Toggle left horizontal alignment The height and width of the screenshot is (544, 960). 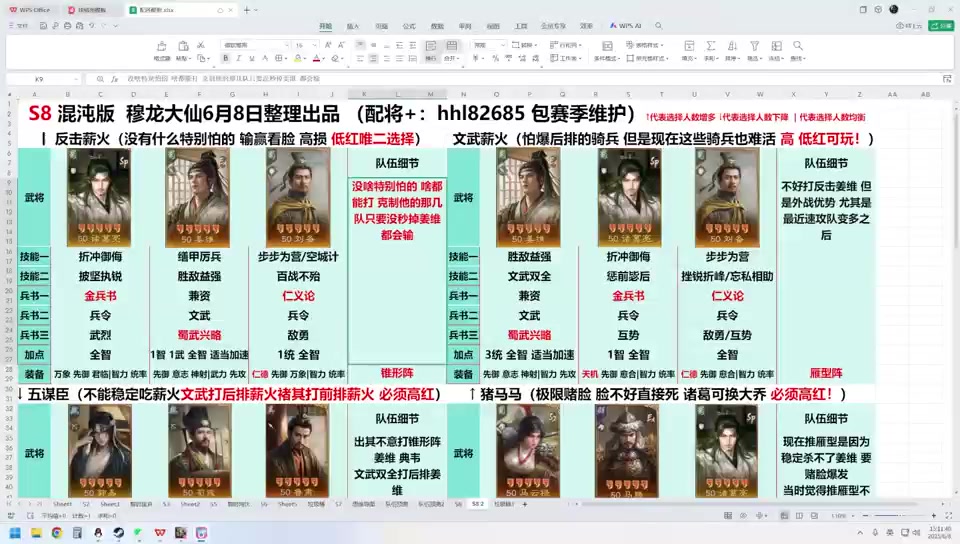pyautogui.click(x=360, y=58)
